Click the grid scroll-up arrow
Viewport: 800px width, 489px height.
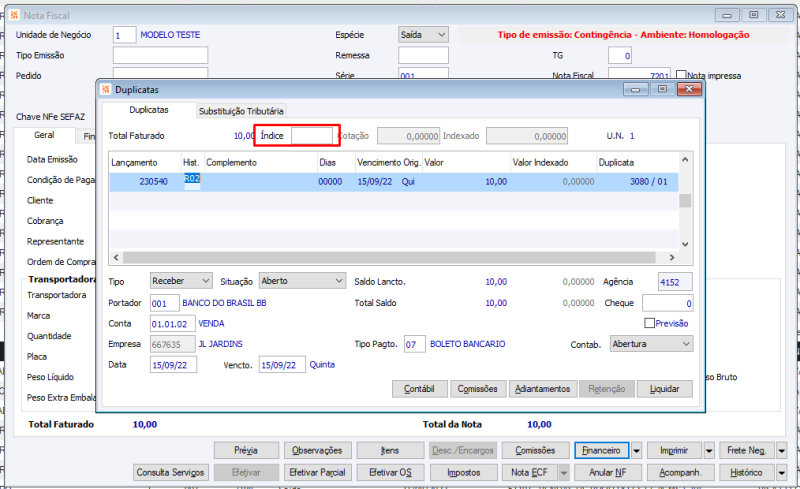685,160
